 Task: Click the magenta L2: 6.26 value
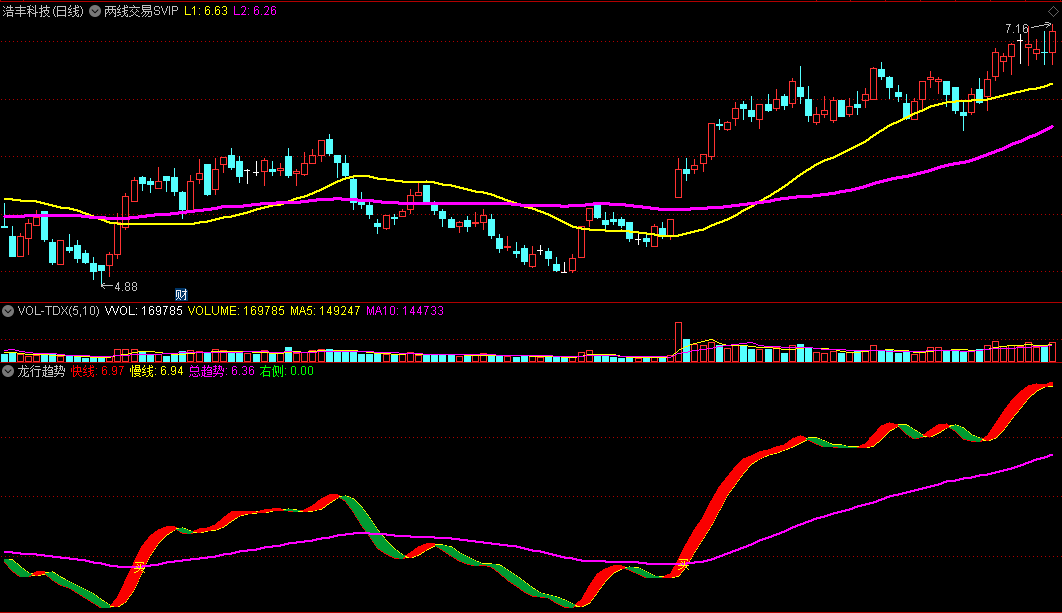255,11
